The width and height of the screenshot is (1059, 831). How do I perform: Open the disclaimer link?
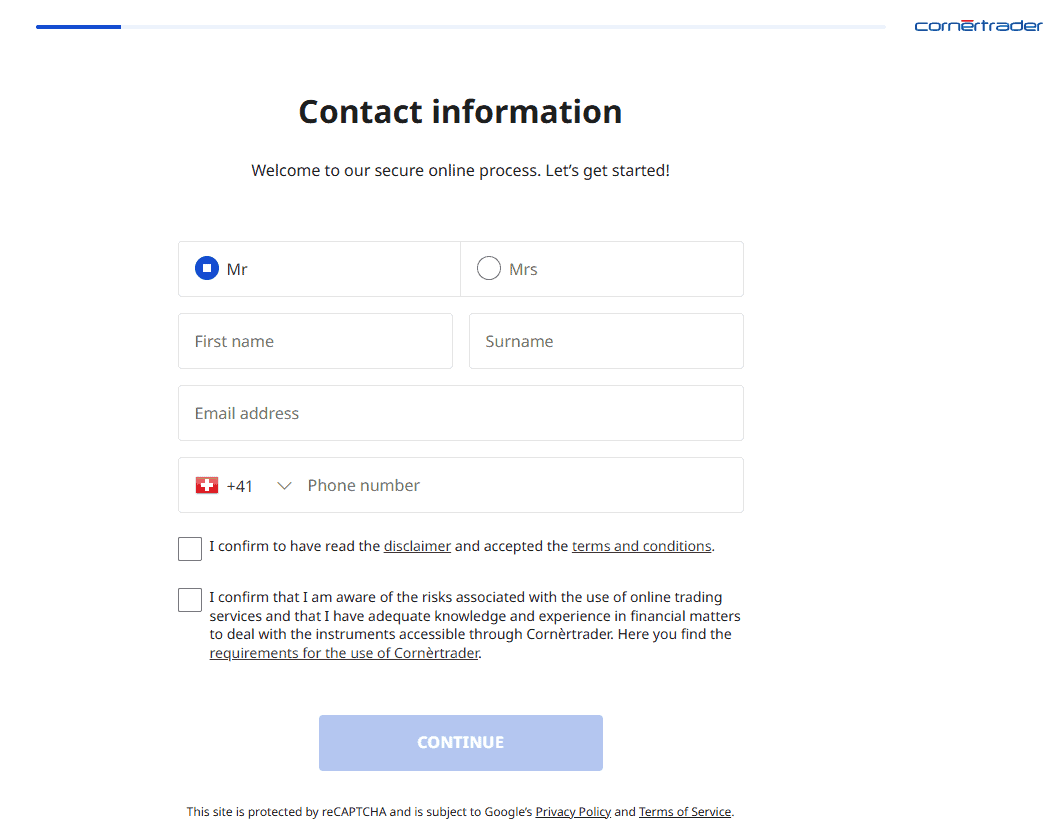pyautogui.click(x=417, y=546)
